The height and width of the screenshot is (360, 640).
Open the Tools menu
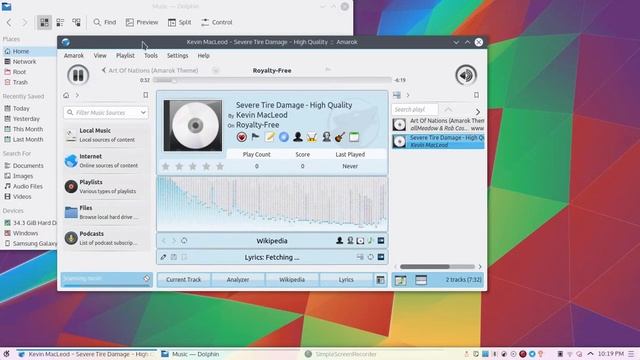pos(151,56)
